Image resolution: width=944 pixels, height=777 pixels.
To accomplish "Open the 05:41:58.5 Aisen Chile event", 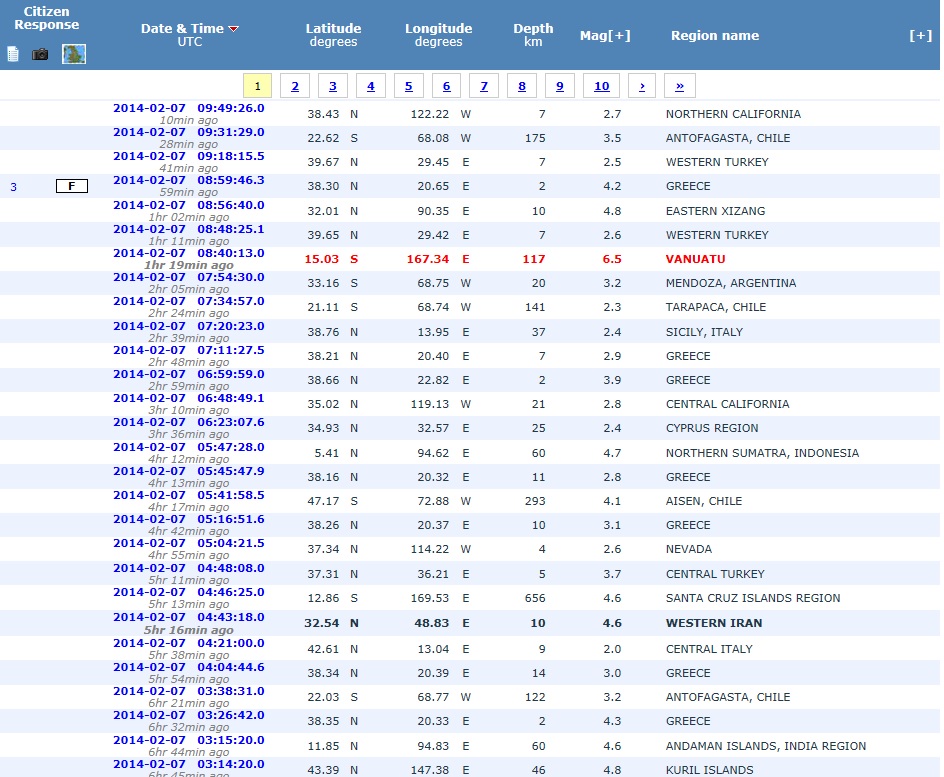I will (x=188, y=495).
